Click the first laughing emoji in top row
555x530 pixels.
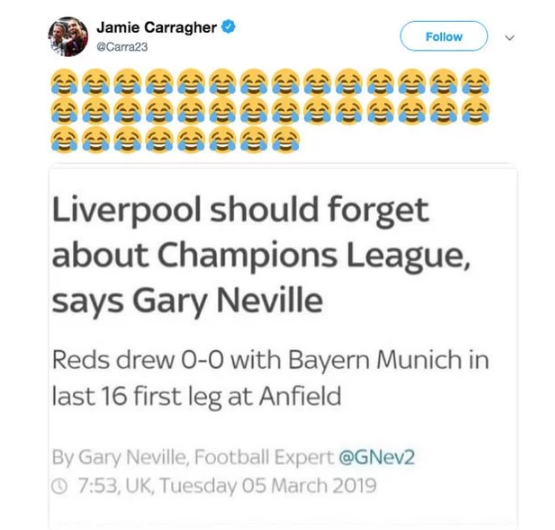[x=64, y=81]
